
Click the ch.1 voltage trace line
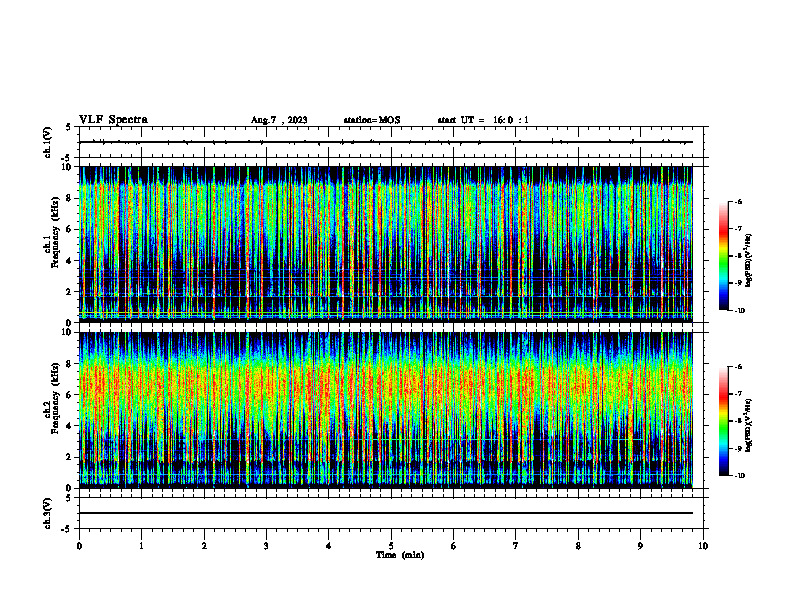(x=386, y=142)
